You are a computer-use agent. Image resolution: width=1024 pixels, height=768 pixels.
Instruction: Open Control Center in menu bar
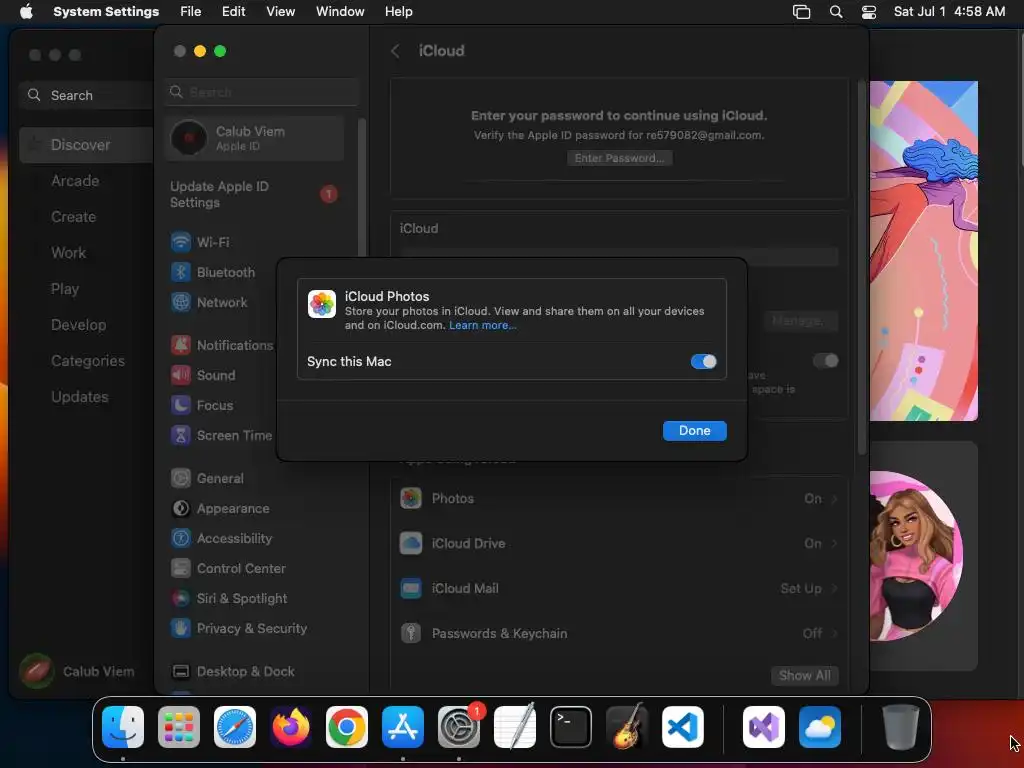(869, 12)
